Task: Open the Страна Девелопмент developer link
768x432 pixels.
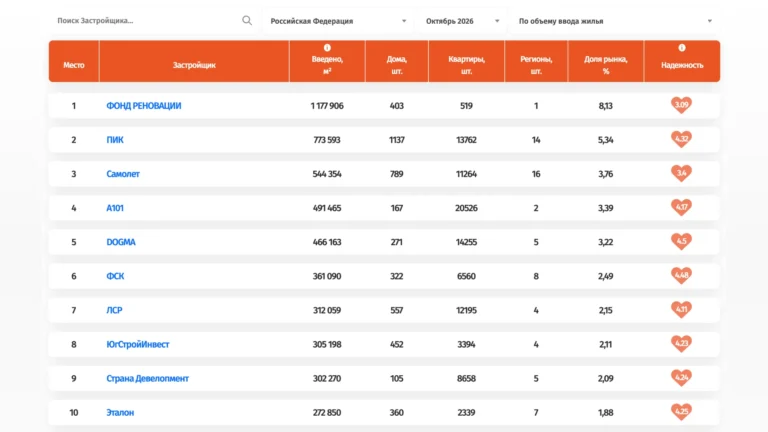Action: (147, 379)
